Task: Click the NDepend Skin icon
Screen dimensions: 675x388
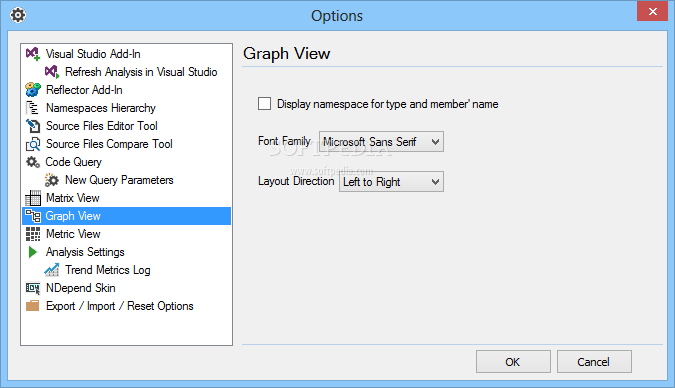Action: pyautogui.click(x=33, y=288)
